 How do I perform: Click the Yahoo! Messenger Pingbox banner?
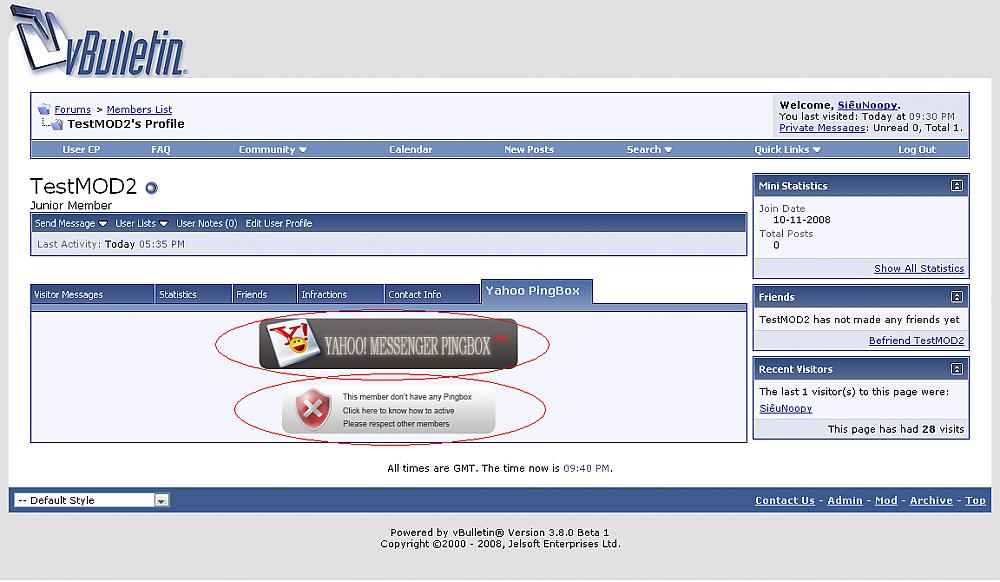(x=388, y=344)
